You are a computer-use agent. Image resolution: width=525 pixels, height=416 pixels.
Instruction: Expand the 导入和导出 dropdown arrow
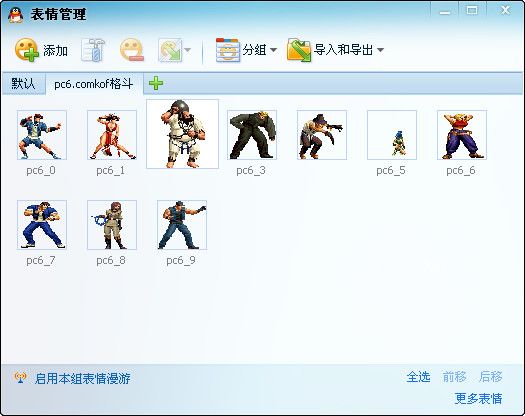click(x=380, y=50)
